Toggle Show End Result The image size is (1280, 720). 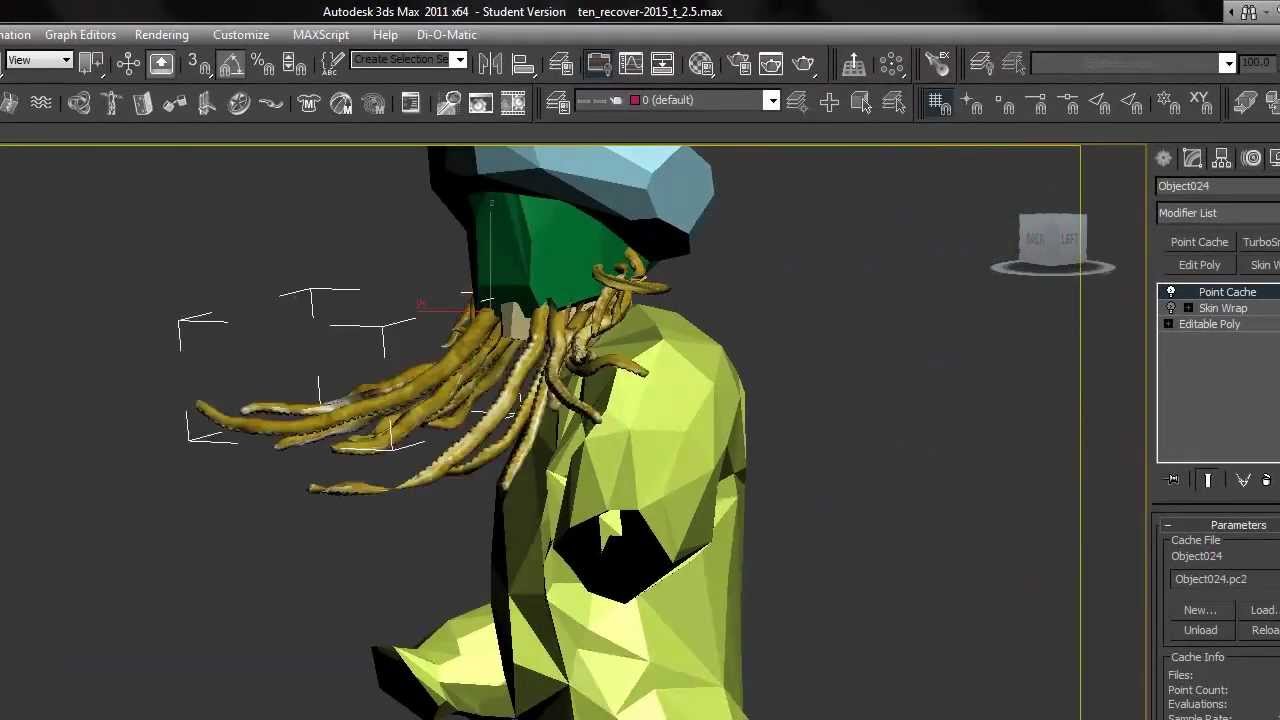(x=1208, y=480)
